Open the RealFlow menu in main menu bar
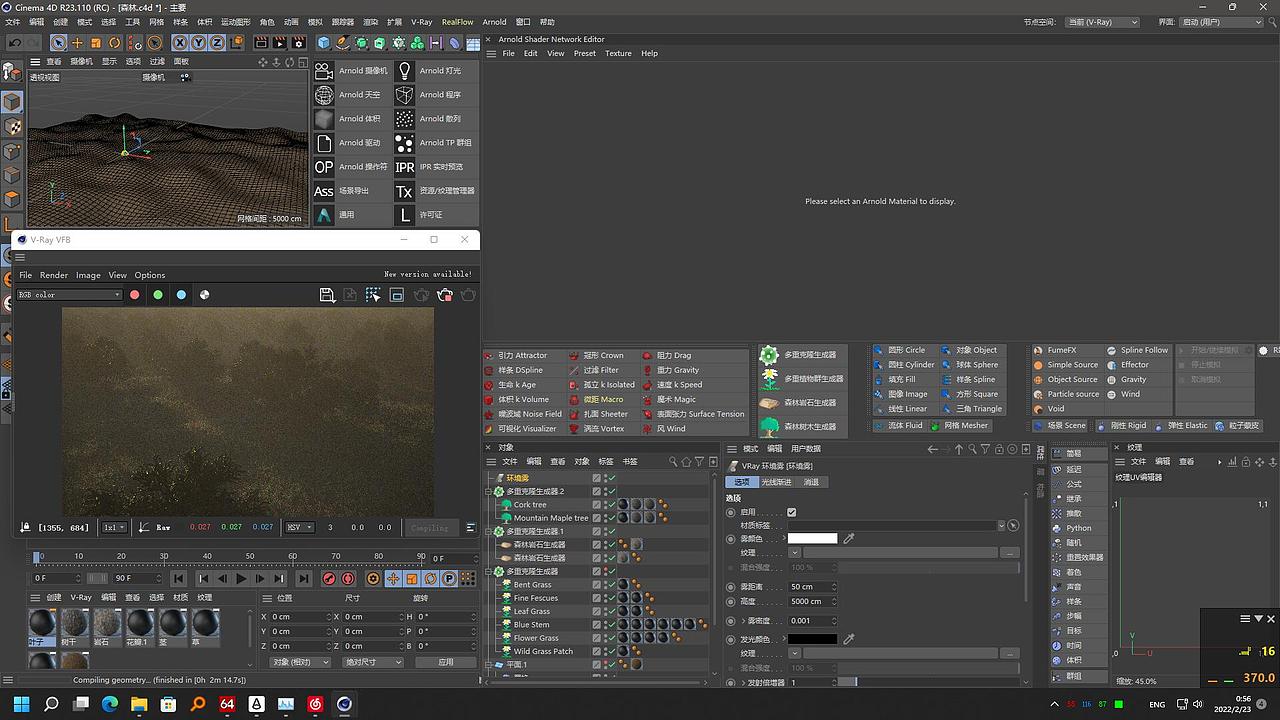1280x720 pixels. (458, 21)
